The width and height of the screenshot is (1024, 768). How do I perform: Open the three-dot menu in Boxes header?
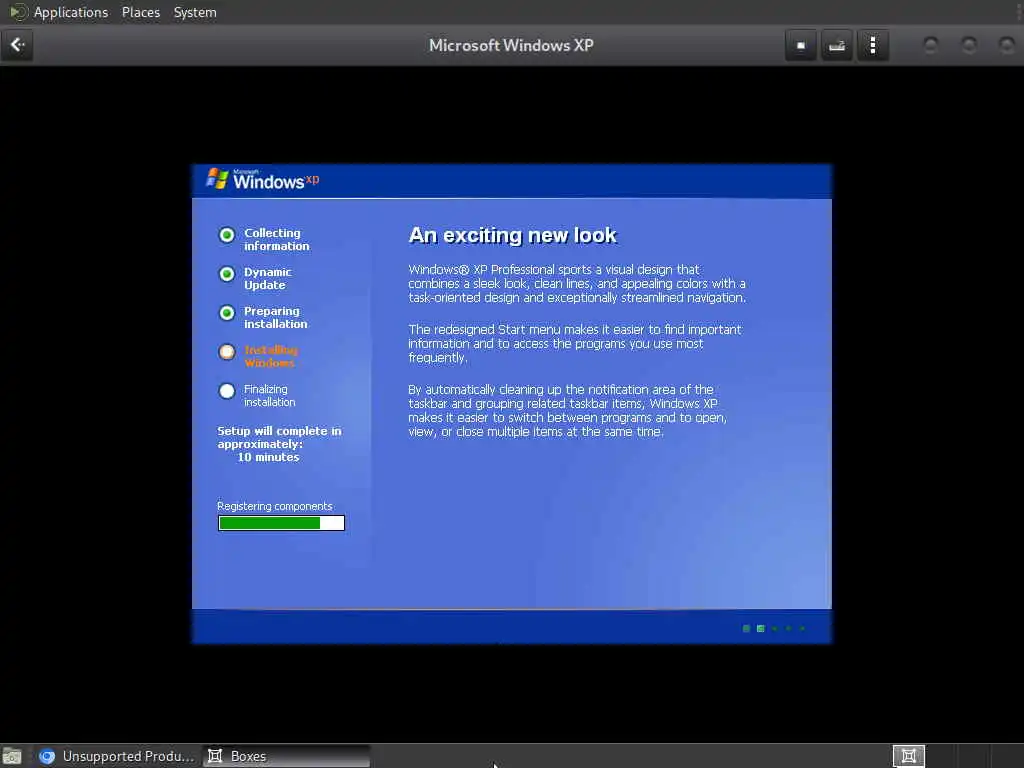pyautogui.click(x=872, y=45)
